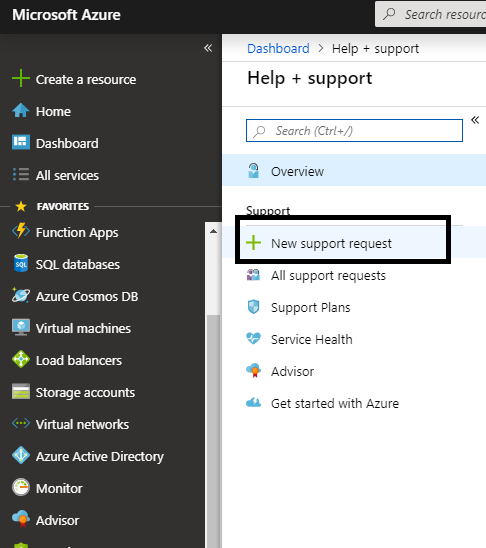
Task: Click the All services list icon
Action: 21,174
